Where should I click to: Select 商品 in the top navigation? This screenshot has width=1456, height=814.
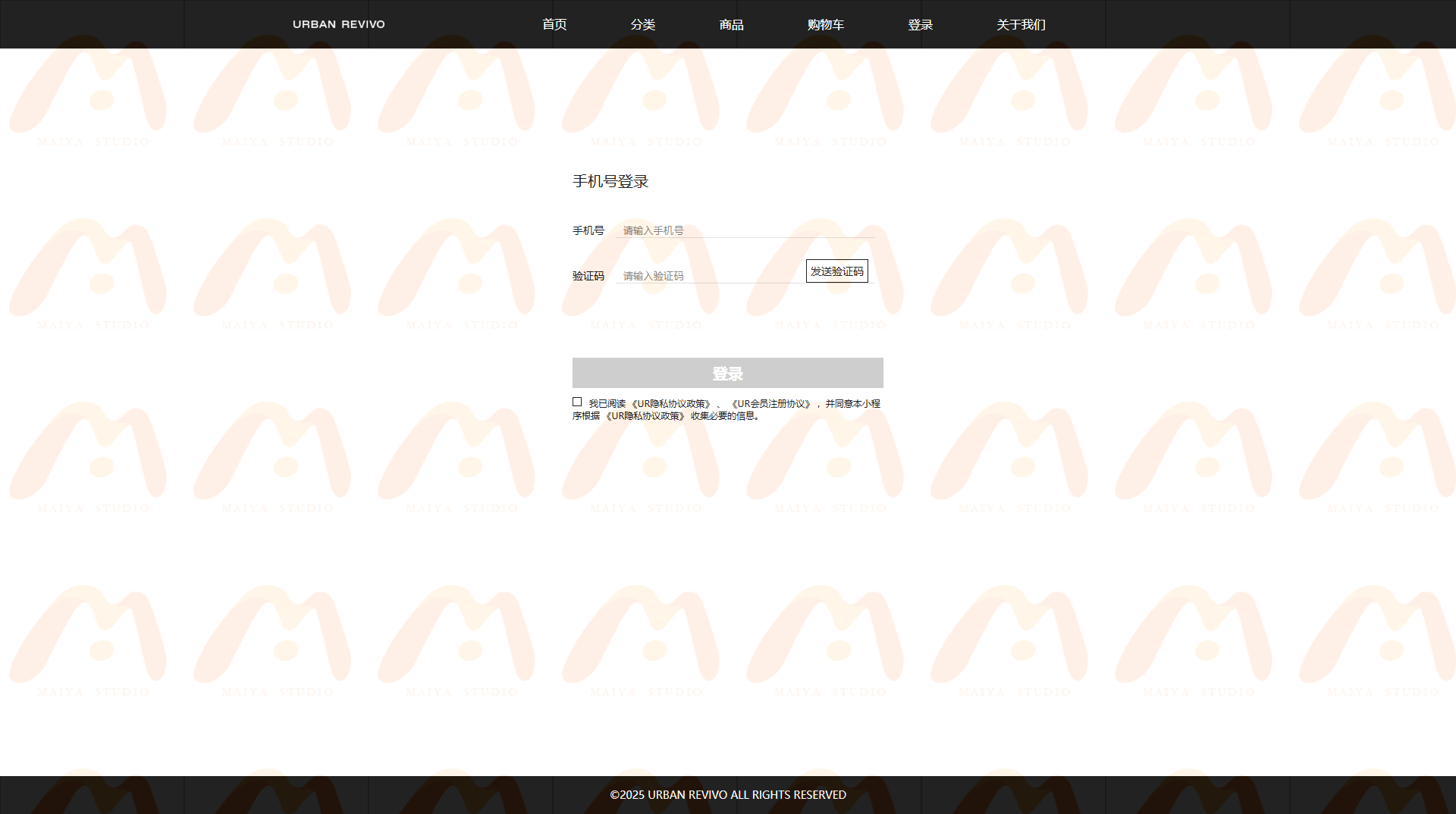click(731, 24)
